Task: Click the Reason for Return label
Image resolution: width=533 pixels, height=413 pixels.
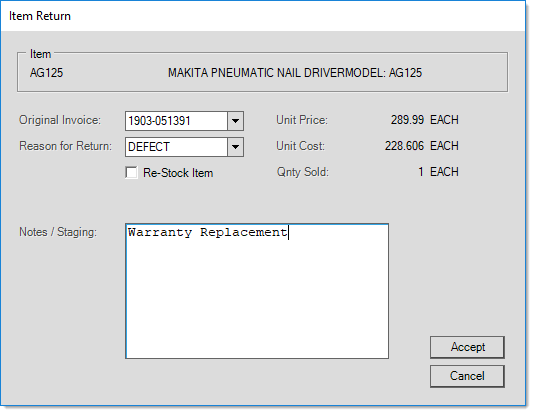Action: (65, 146)
